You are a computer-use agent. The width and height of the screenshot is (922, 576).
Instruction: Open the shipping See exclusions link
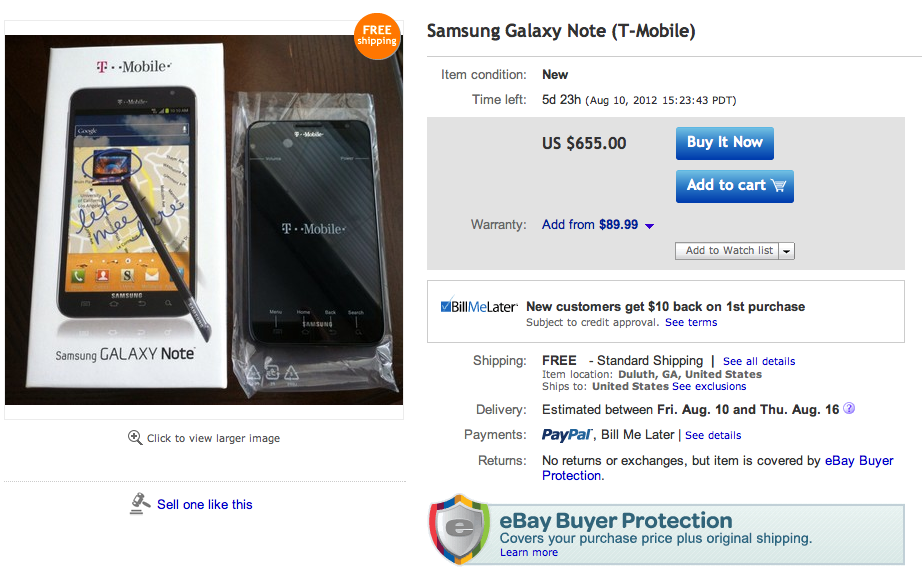click(x=709, y=386)
